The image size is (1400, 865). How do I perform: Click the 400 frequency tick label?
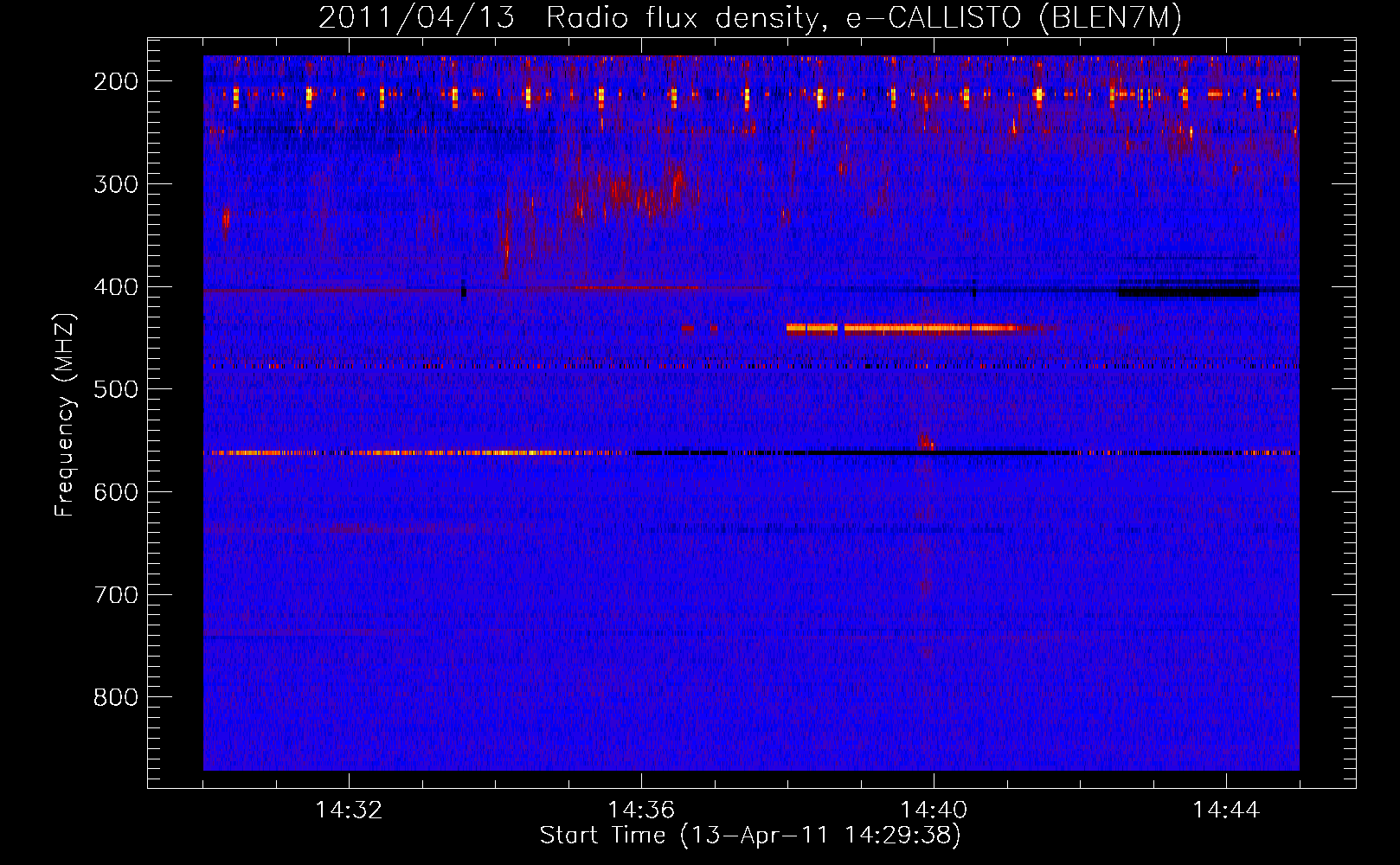[116, 287]
